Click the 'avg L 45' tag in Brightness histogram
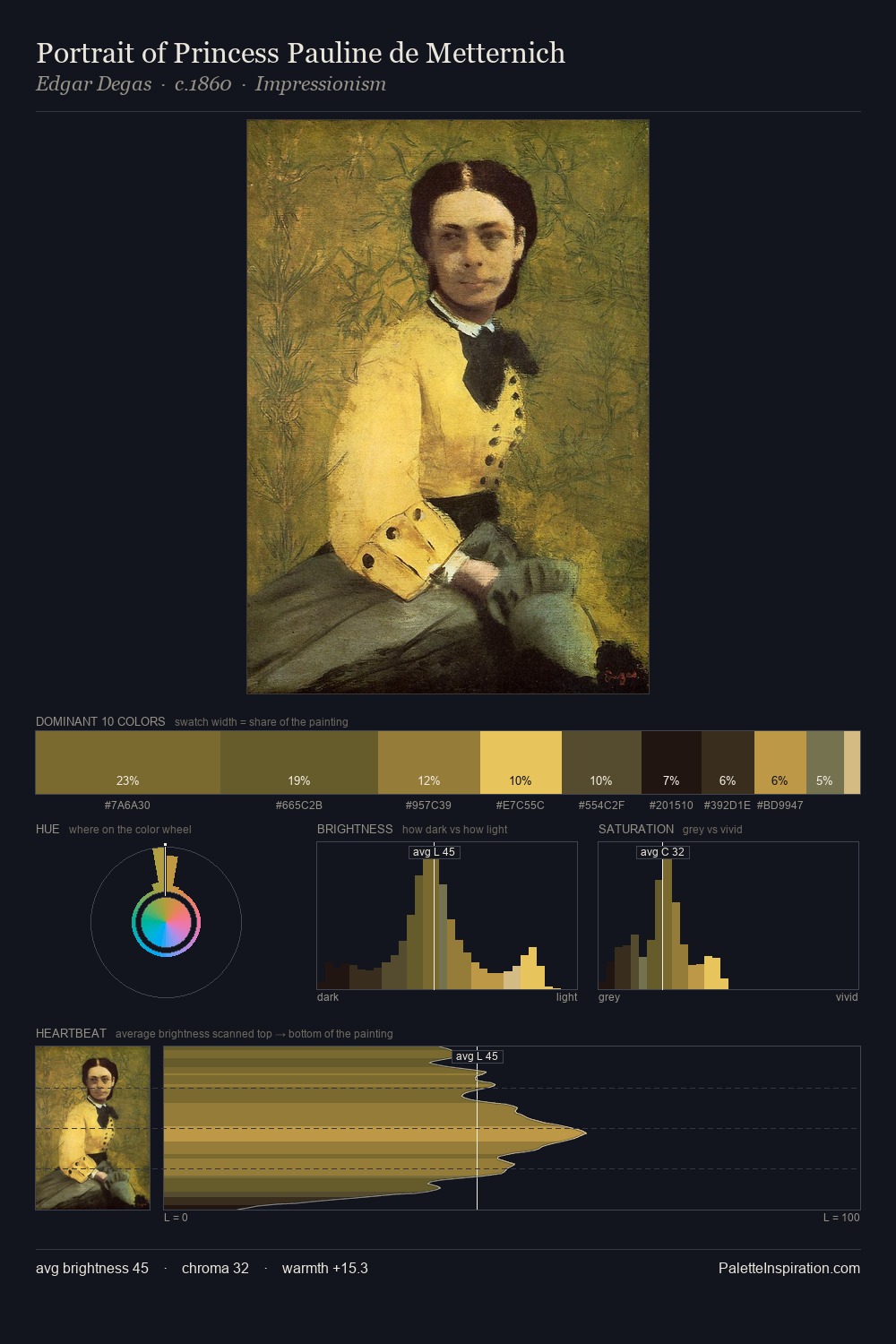 pos(434,852)
